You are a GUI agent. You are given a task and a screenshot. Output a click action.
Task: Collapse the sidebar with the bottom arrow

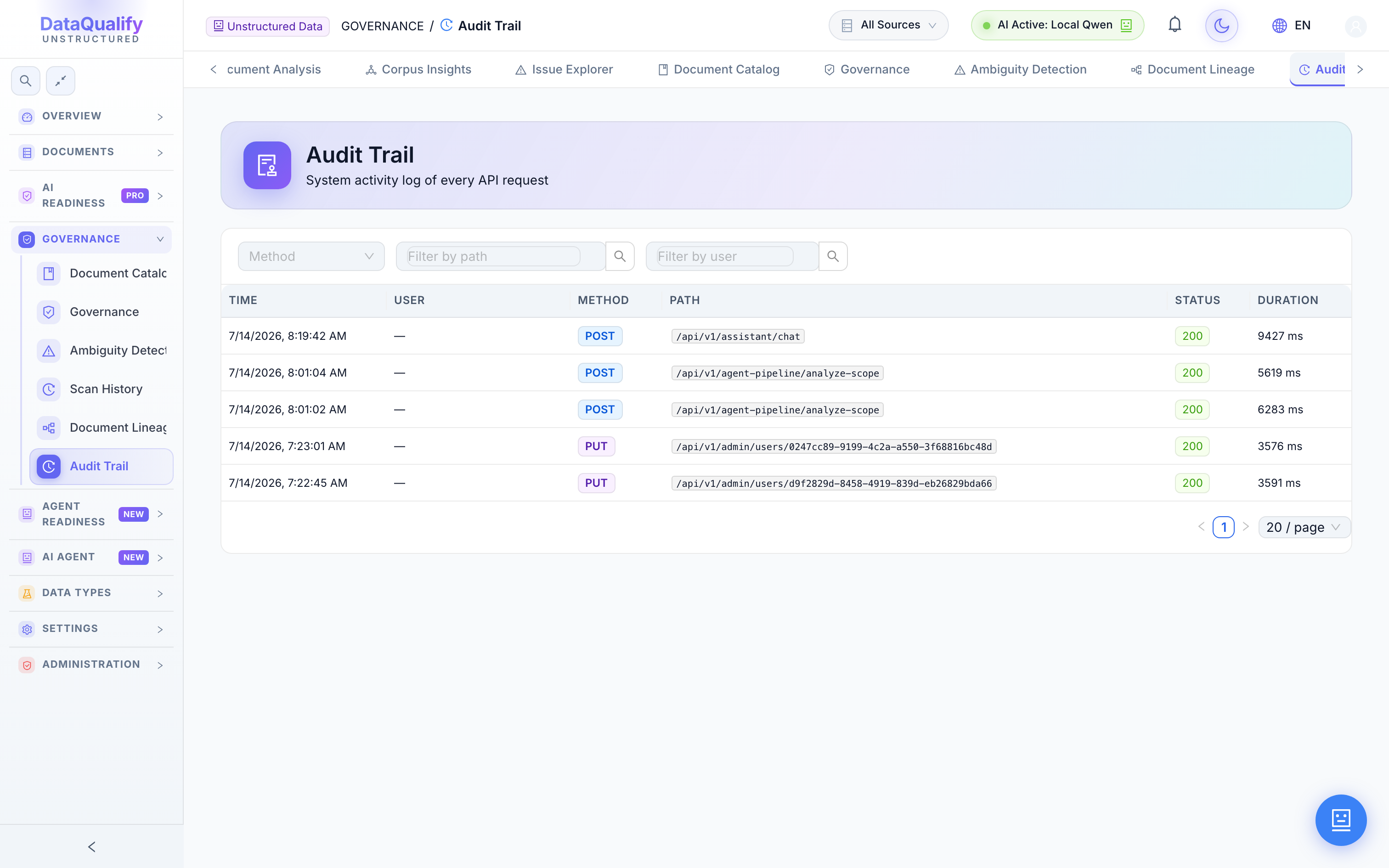92,847
